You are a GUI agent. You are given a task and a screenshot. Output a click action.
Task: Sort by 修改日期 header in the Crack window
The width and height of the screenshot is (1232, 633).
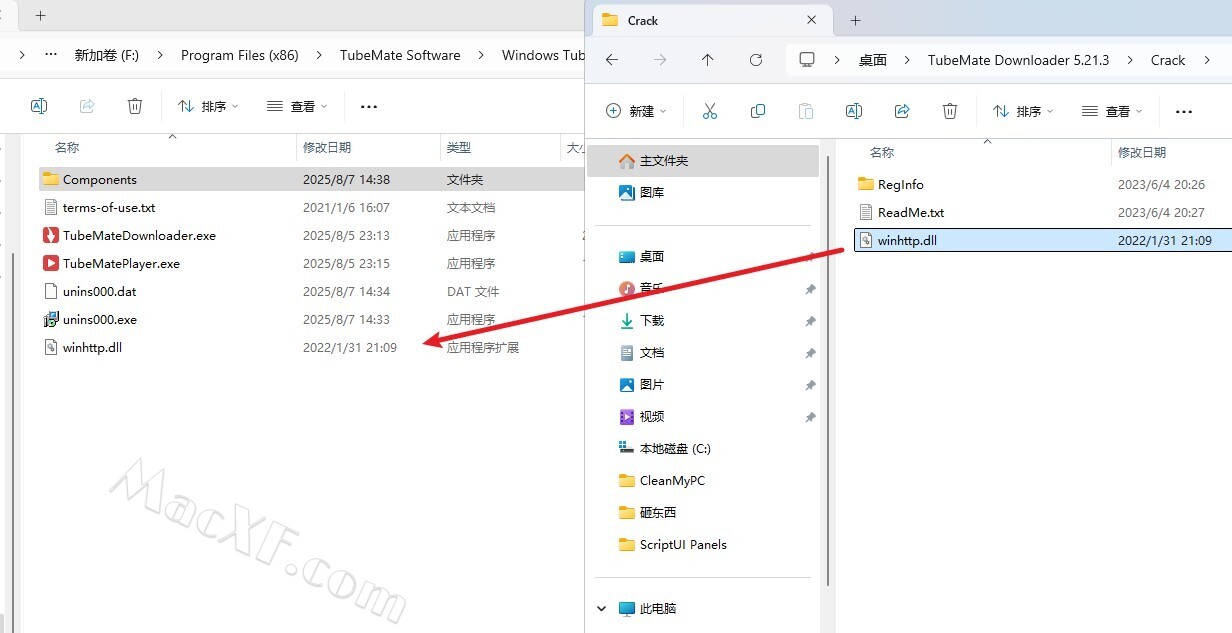(1142, 153)
